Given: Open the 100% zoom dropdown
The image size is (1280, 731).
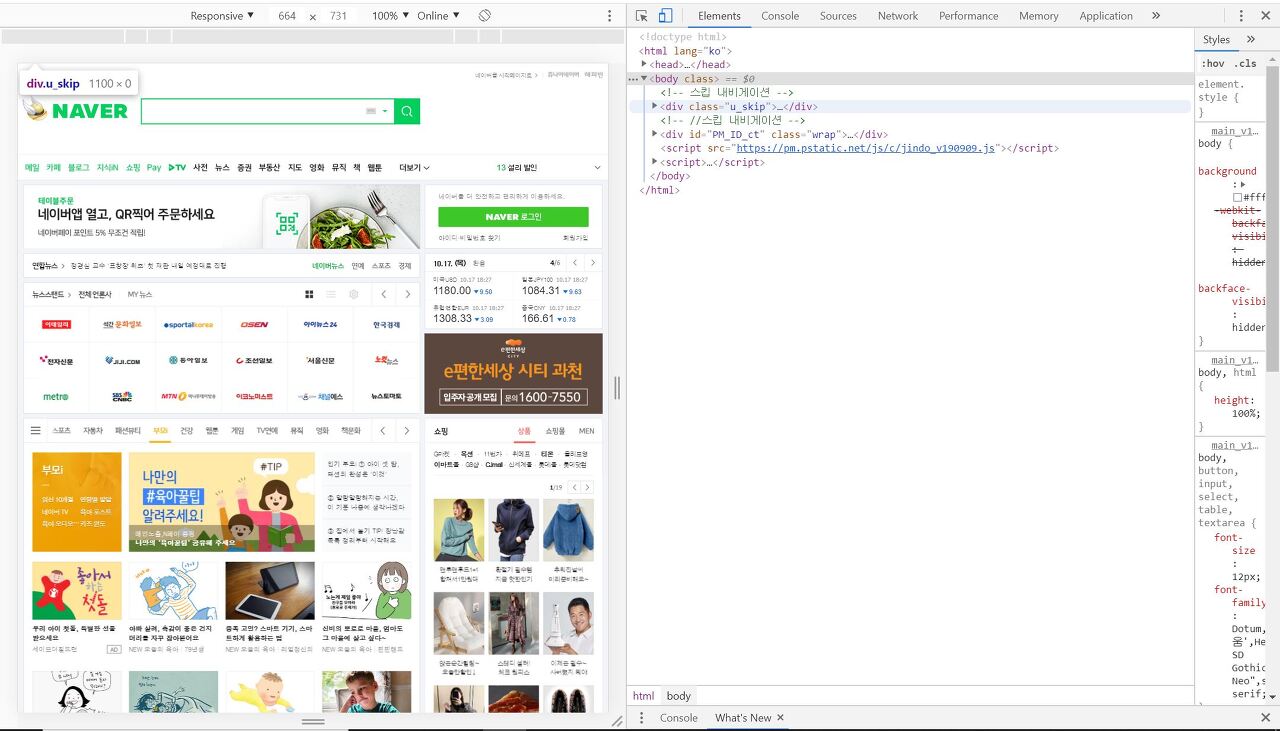Looking at the screenshot, I should tap(390, 15).
